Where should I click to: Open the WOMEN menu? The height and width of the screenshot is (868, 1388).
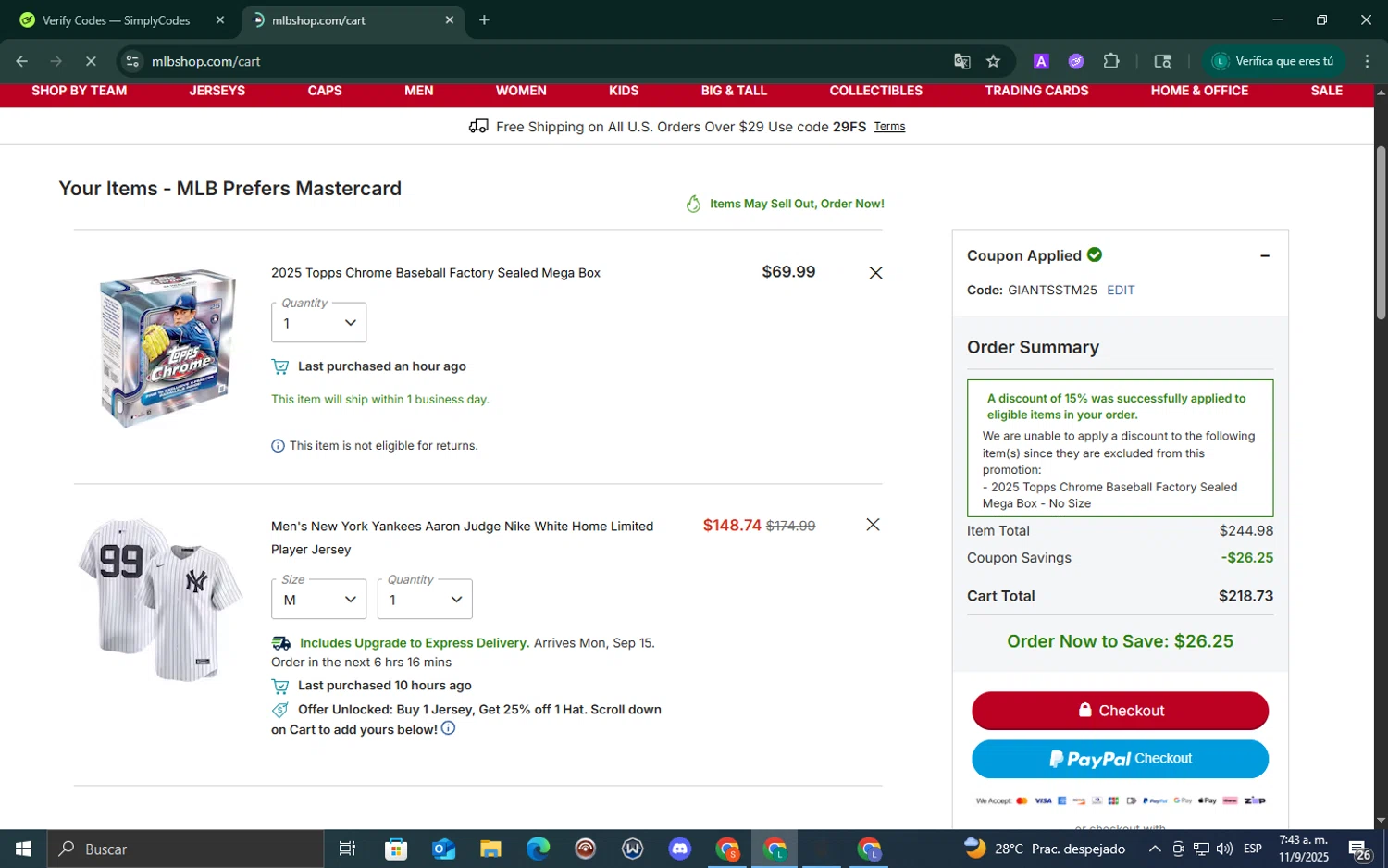(521, 91)
